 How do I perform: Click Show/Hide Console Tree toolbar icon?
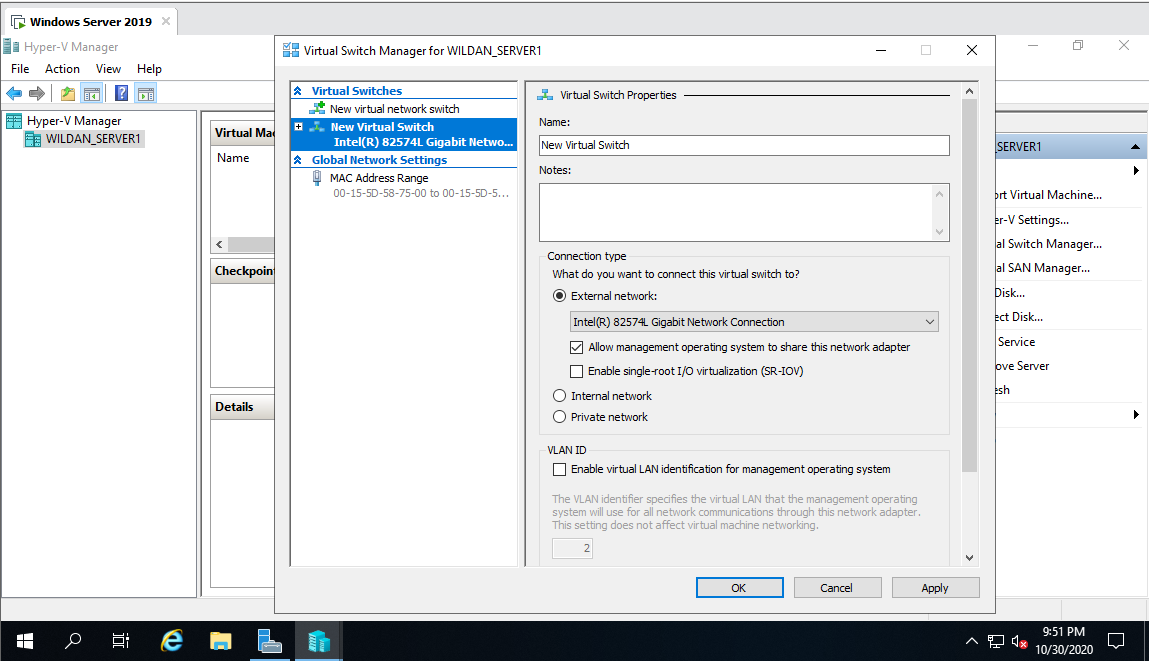(x=92, y=93)
